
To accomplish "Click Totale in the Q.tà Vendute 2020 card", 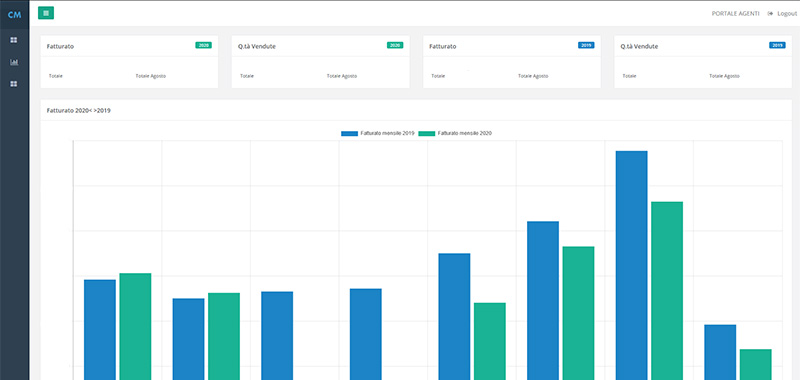I will tap(247, 76).
